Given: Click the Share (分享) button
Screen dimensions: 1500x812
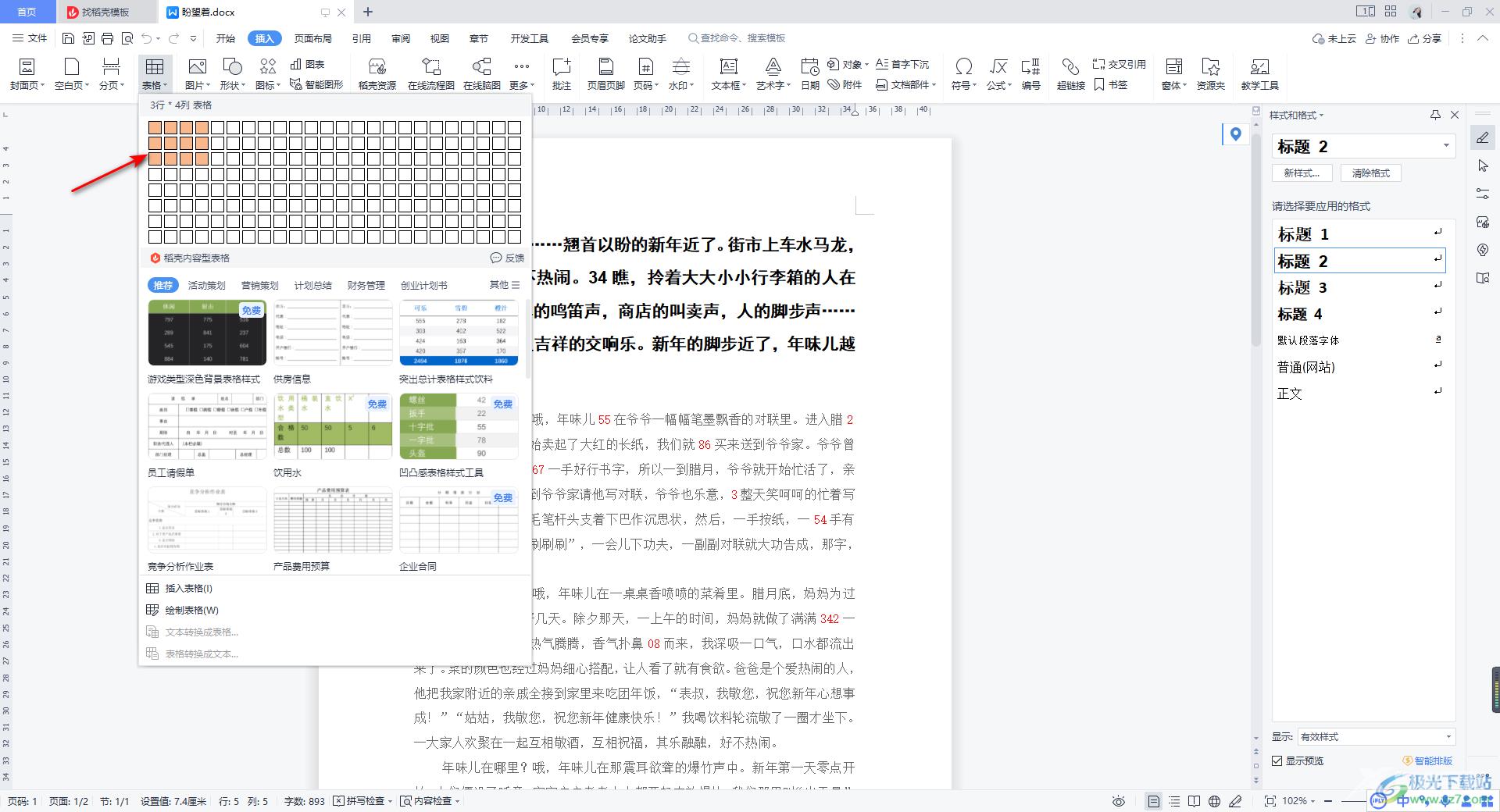Looking at the screenshot, I should (x=1424, y=38).
